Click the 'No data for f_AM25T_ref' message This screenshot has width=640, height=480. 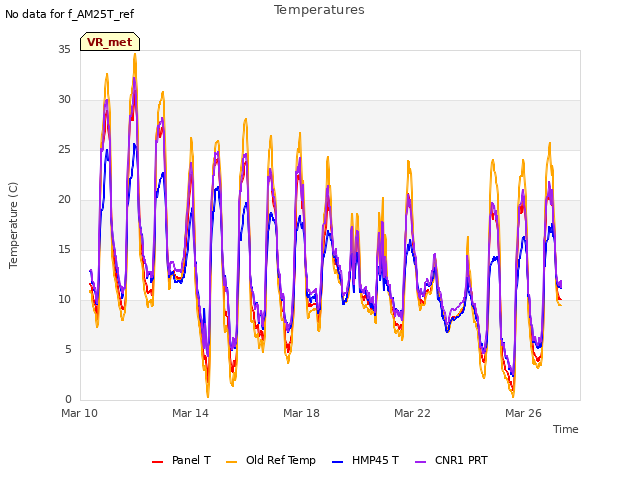click(x=69, y=14)
